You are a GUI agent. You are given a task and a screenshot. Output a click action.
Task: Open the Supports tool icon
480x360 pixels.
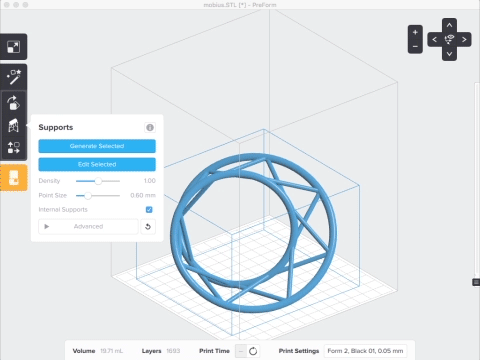coord(13,125)
